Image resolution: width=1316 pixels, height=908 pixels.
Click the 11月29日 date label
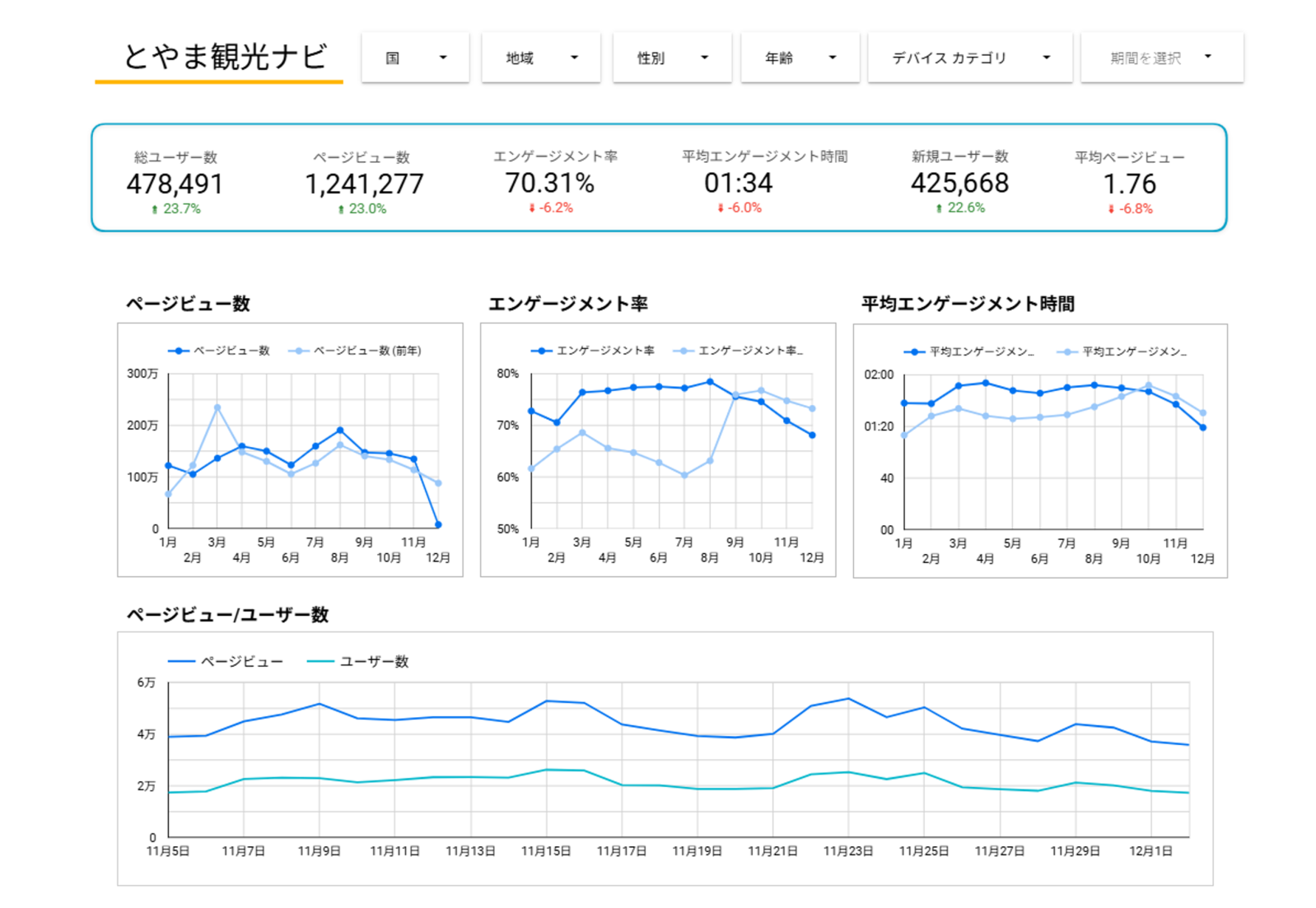[x=1075, y=851]
